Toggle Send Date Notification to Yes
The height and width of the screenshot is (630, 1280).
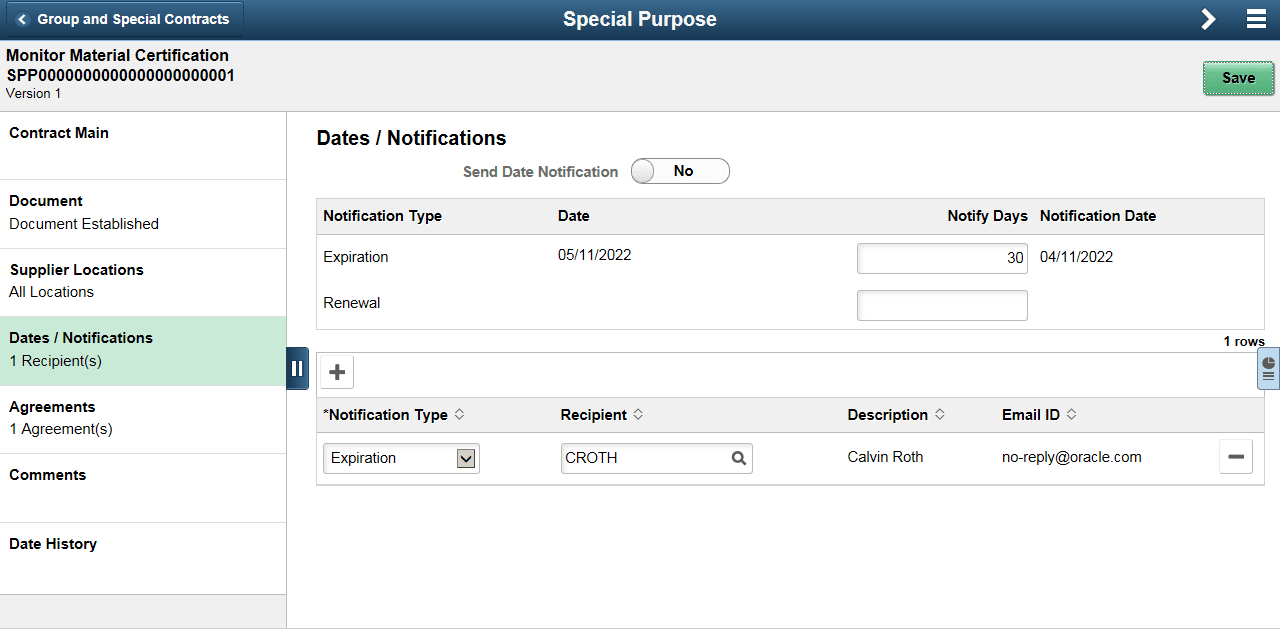tap(680, 171)
